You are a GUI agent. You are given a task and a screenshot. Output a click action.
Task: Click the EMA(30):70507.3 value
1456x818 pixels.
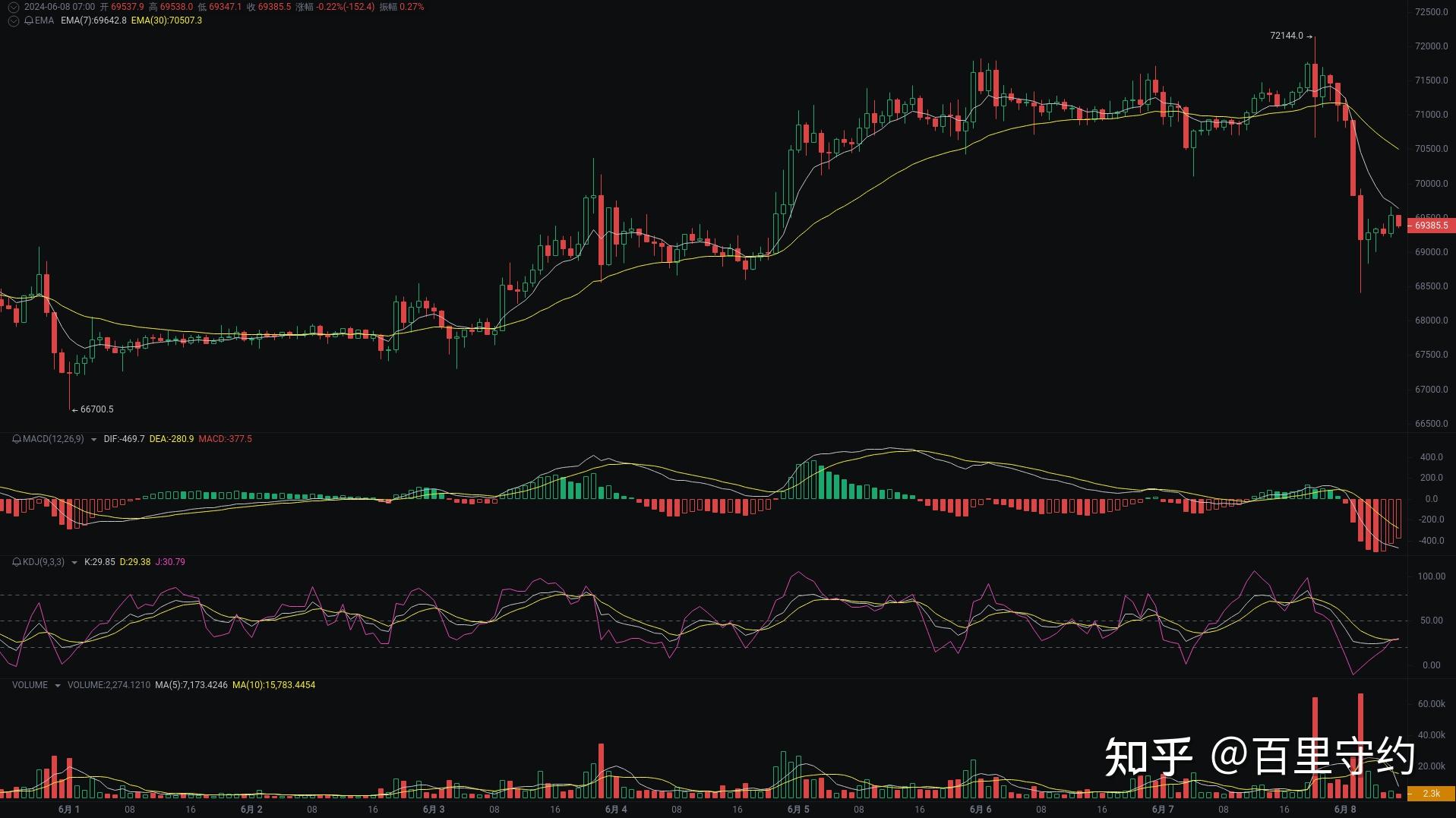point(166,21)
